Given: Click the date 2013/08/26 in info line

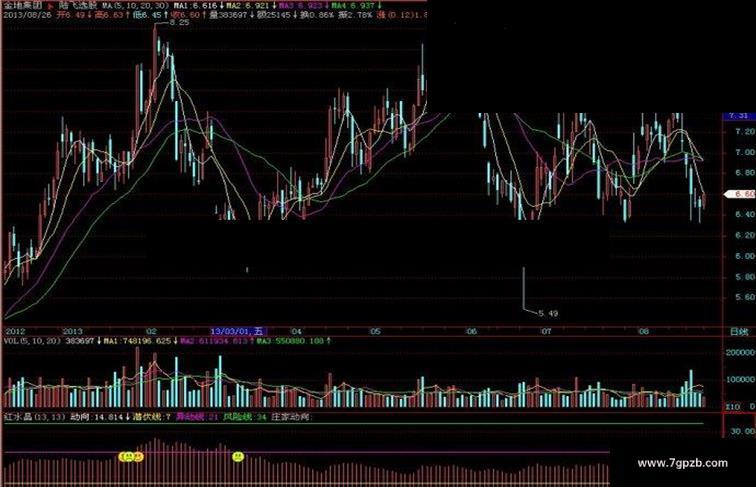Looking at the screenshot, I should coord(27,15).
